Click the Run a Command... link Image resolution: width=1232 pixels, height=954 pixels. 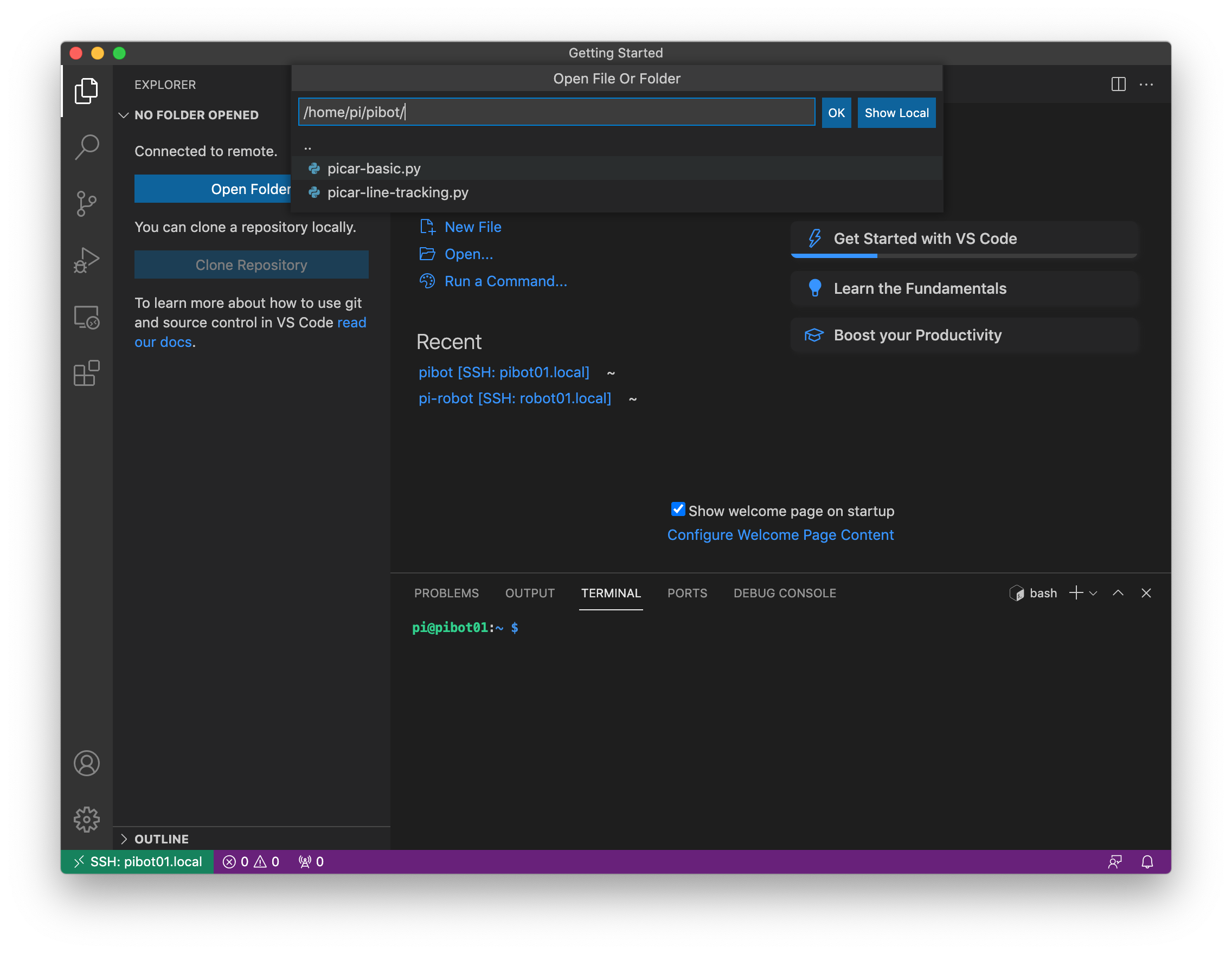point(505,281)
